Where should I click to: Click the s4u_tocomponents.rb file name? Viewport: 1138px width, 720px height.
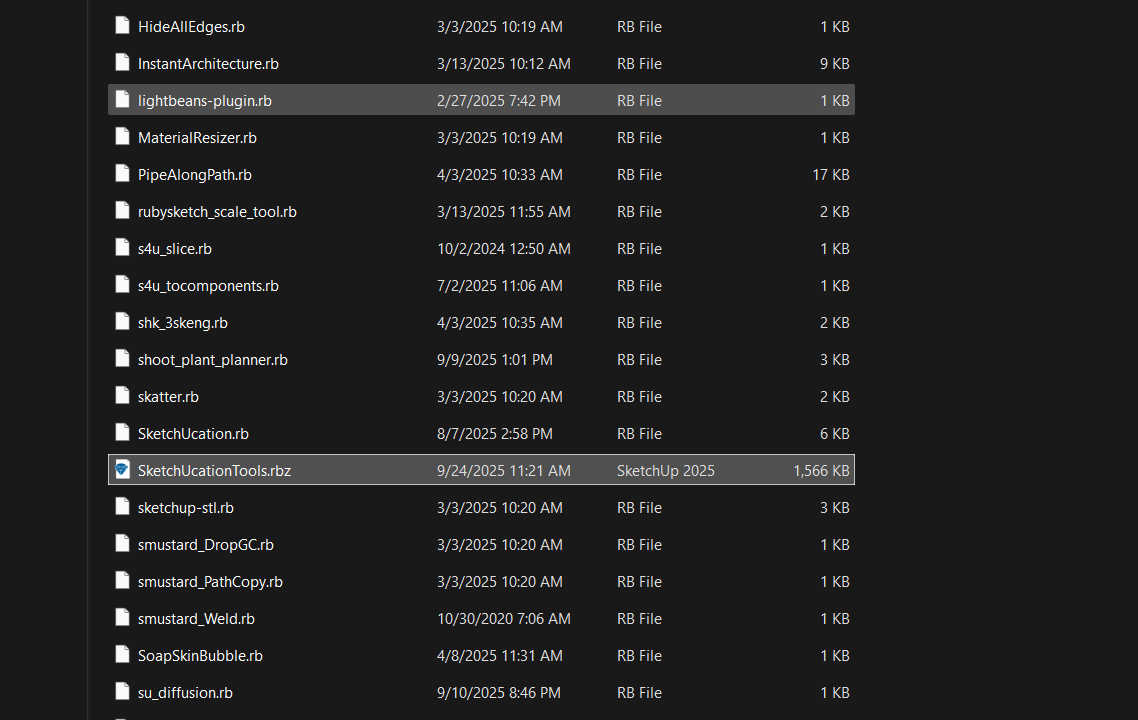coord(208,286)
